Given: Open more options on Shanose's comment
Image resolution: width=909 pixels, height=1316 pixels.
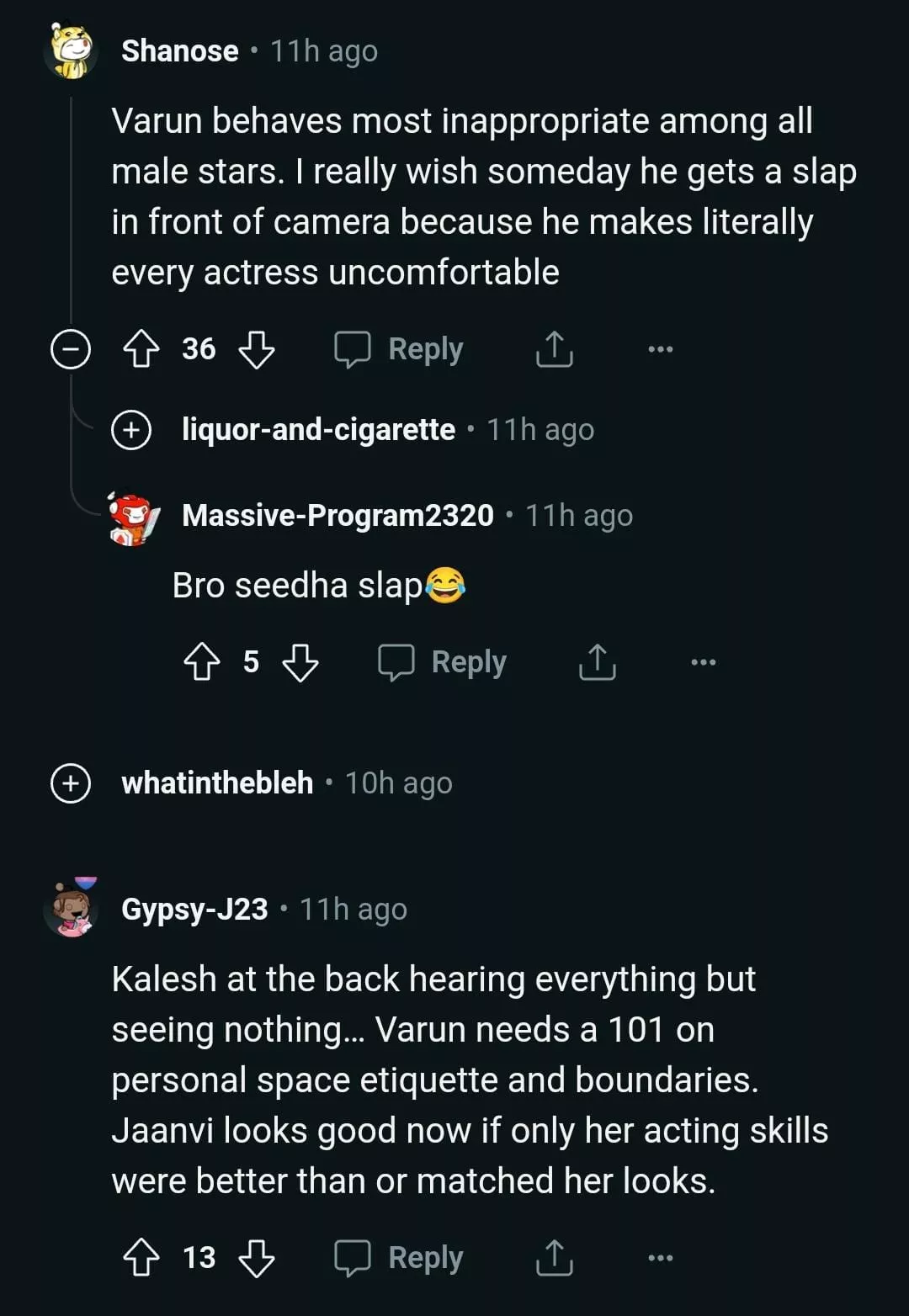Looking at the screenshot, I should 660,349.
